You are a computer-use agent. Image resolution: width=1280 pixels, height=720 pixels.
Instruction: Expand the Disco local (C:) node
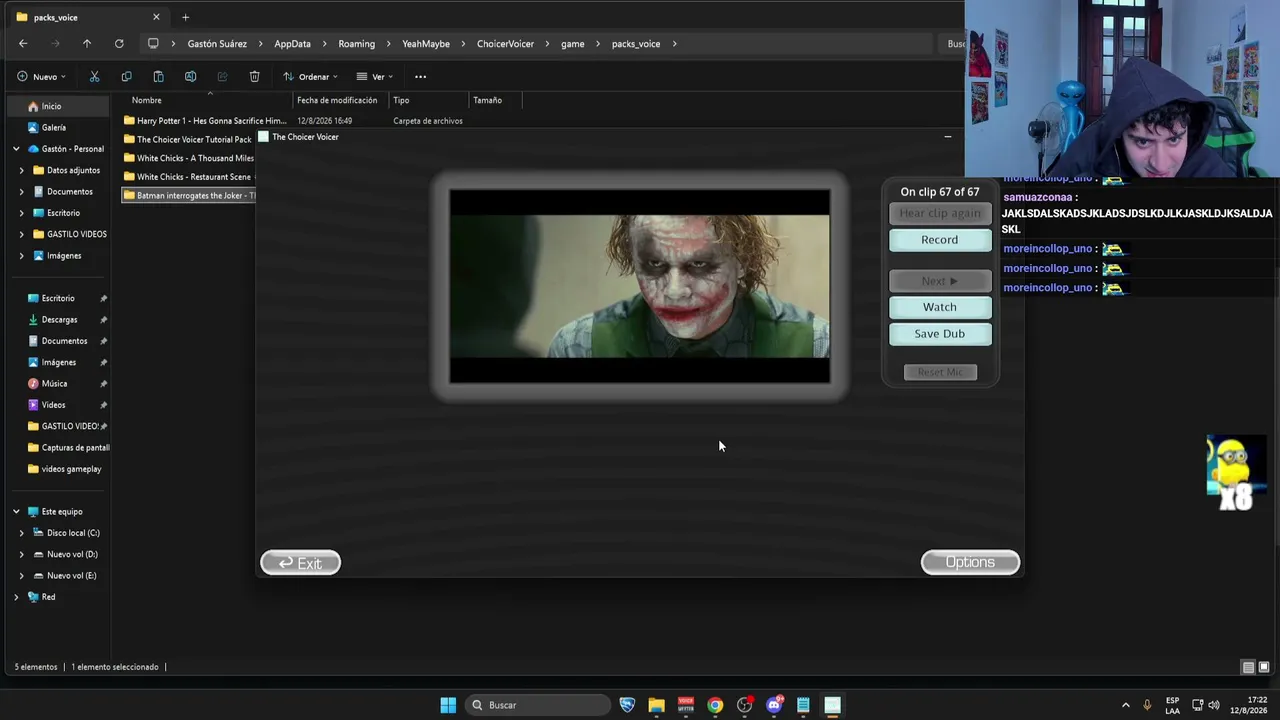(22, 533)
